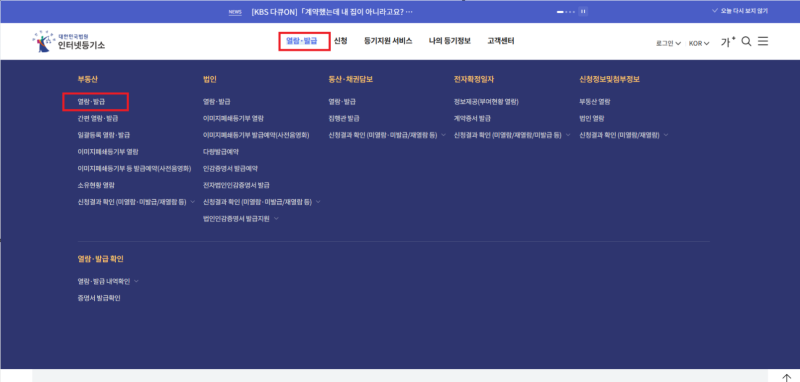
Task: Click 열람·발급 under 법인
Action: pyautogui.click(x=217, y=102)
